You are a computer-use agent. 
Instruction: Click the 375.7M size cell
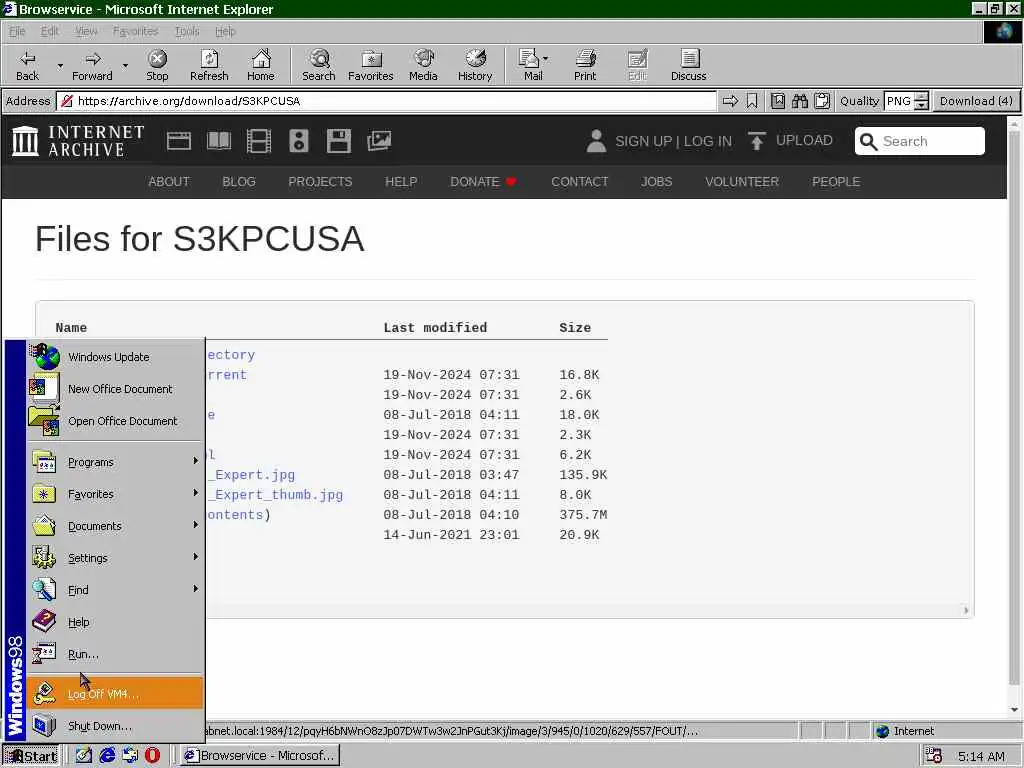coord(583,515)
